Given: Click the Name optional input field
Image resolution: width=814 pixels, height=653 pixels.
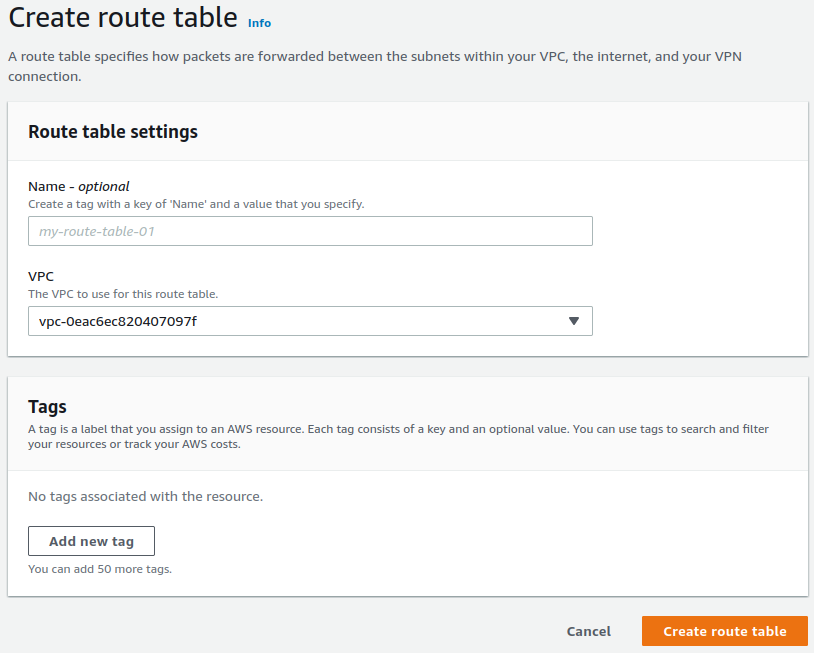Looking at the screenshot, I should [x=310, y=231].
